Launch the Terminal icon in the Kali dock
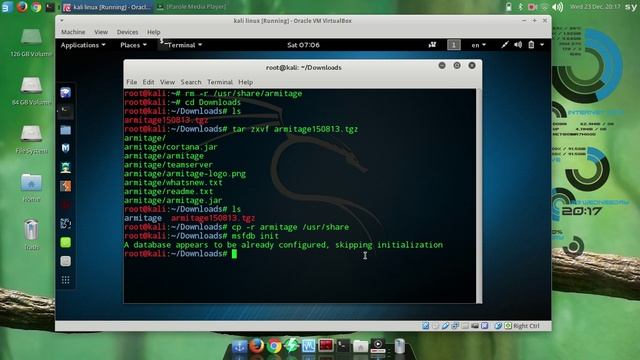The height and width of the screenshot is (360, 640). pyautogui.click(x=65, y=110)
